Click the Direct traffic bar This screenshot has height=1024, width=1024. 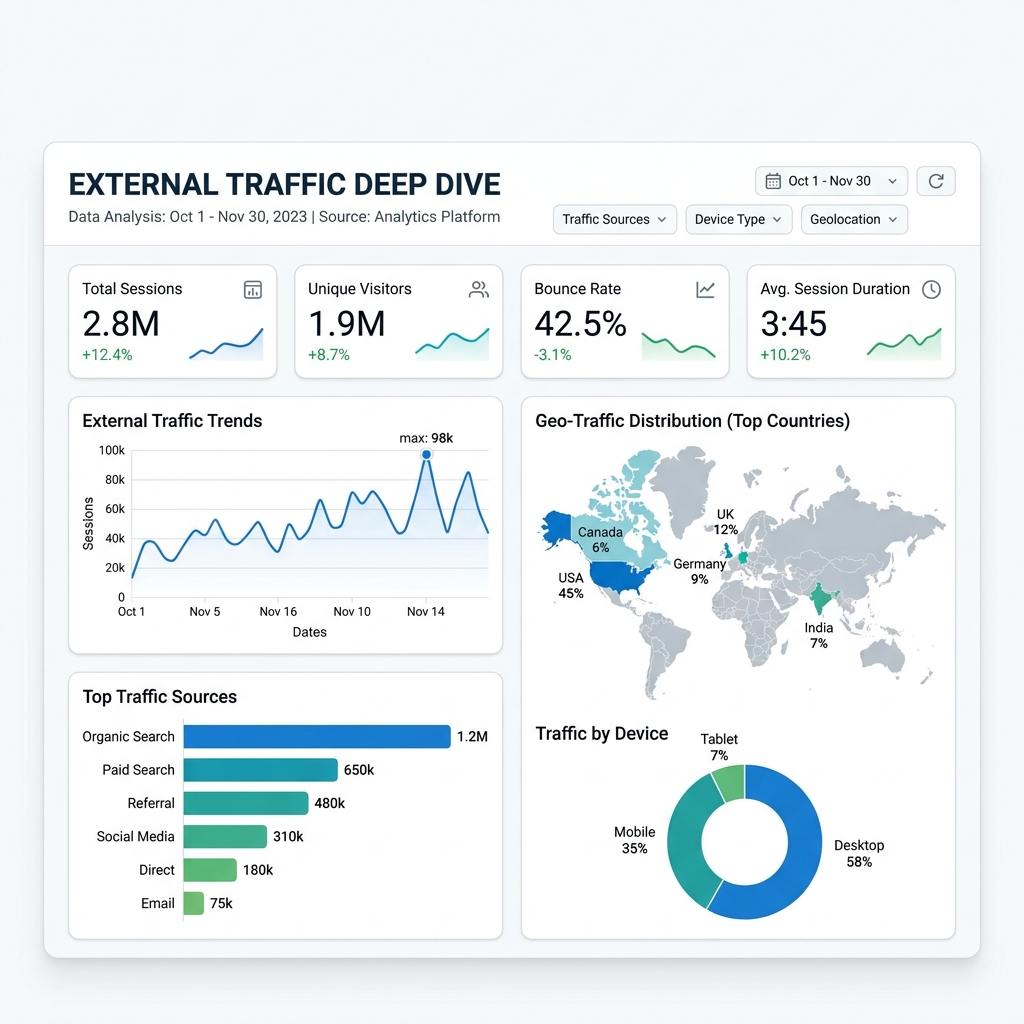click(210, 870)
